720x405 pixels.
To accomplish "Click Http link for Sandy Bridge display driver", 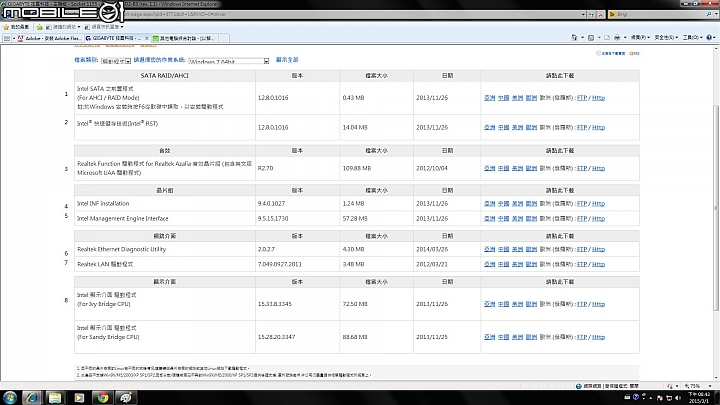I will pos(598,338).
